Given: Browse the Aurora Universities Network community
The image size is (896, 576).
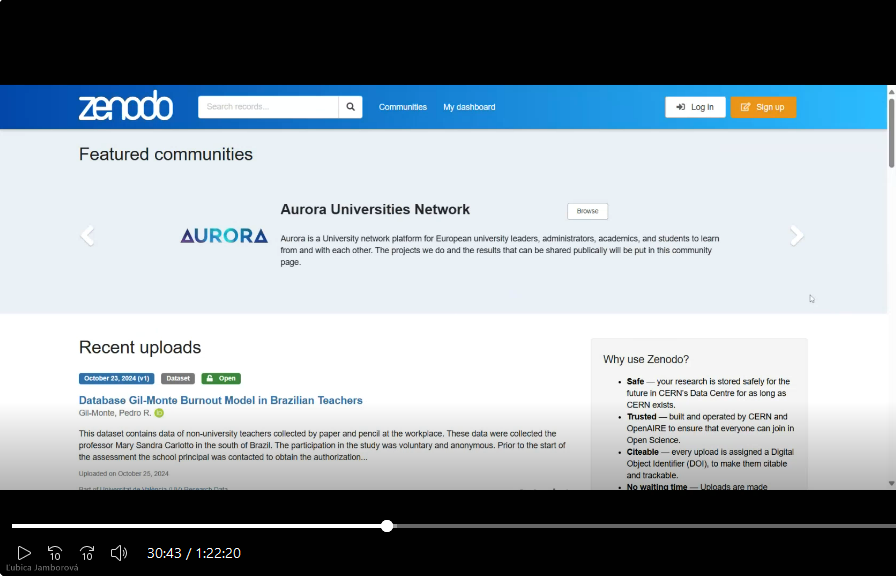Looking at the screenshot, I should coord(587,211).
